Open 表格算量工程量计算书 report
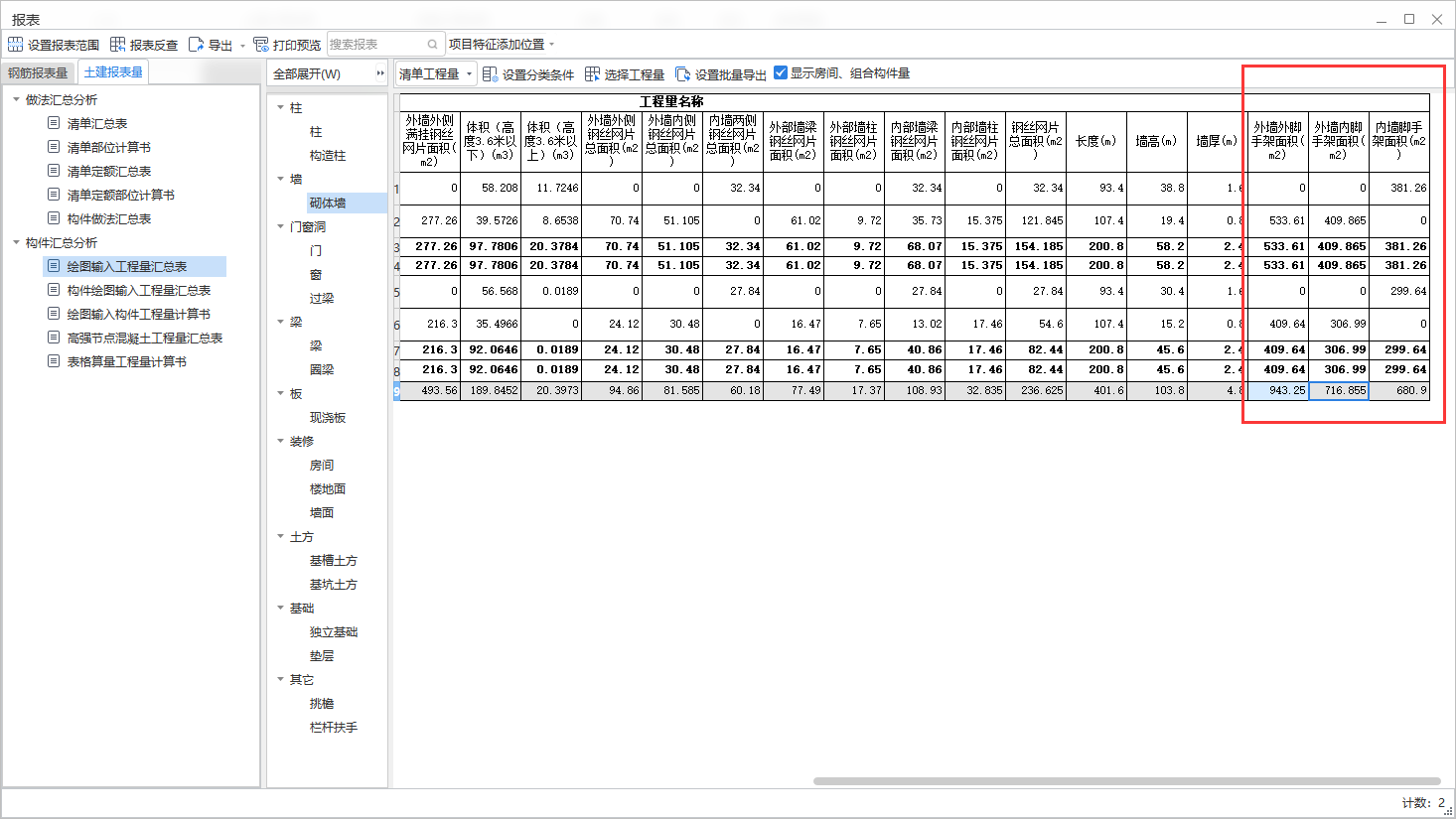Image resolution: width=1456 pixels, height=819 pixels. [x=127, y=361]
